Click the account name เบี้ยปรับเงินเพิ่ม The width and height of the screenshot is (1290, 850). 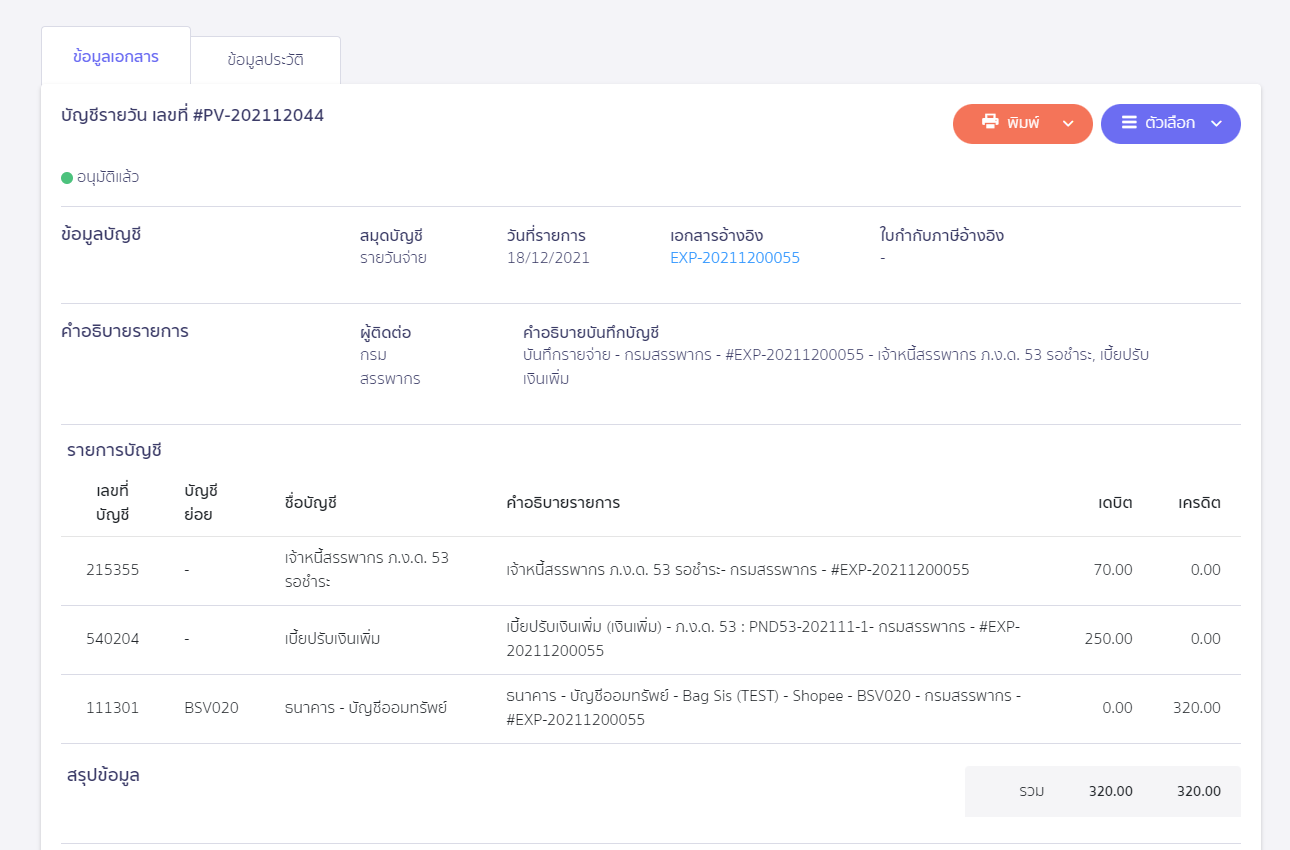332,639
